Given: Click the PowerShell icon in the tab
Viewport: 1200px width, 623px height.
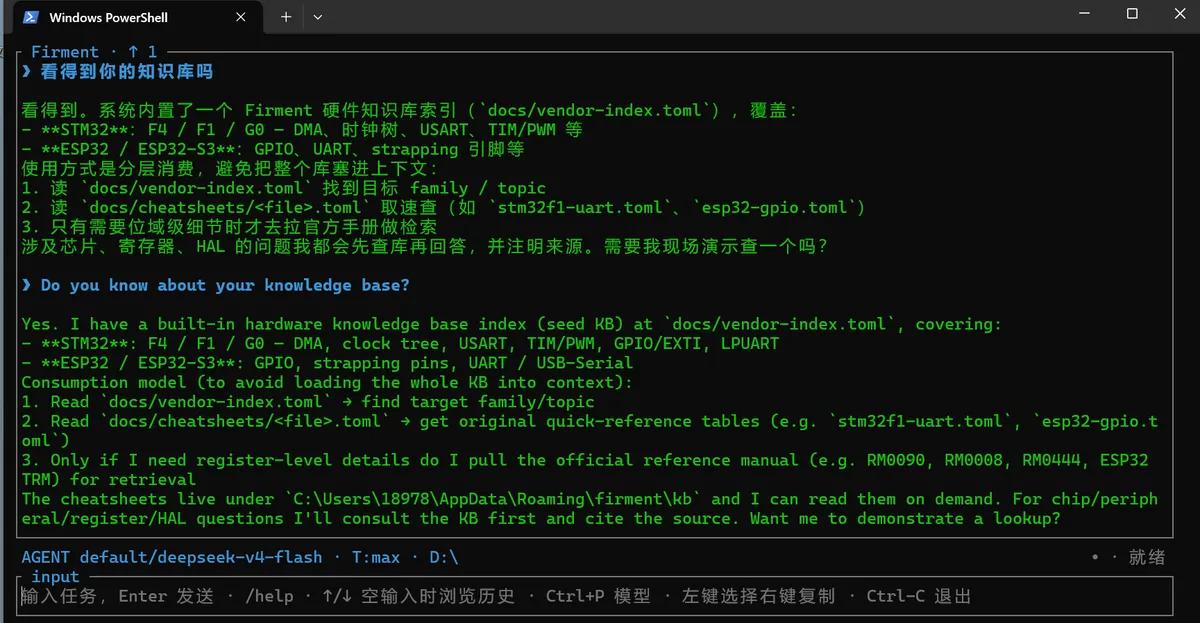Looking at the screenshot, I should pos(31,17).
